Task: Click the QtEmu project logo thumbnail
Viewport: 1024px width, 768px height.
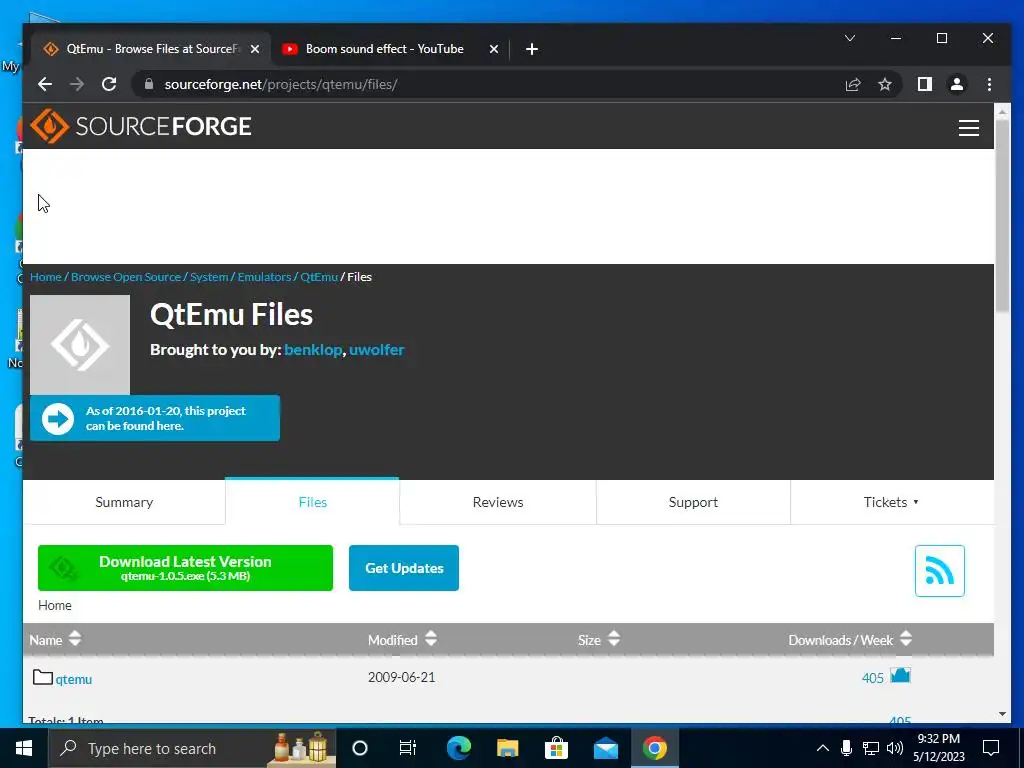Action: (x=80, y=345)
